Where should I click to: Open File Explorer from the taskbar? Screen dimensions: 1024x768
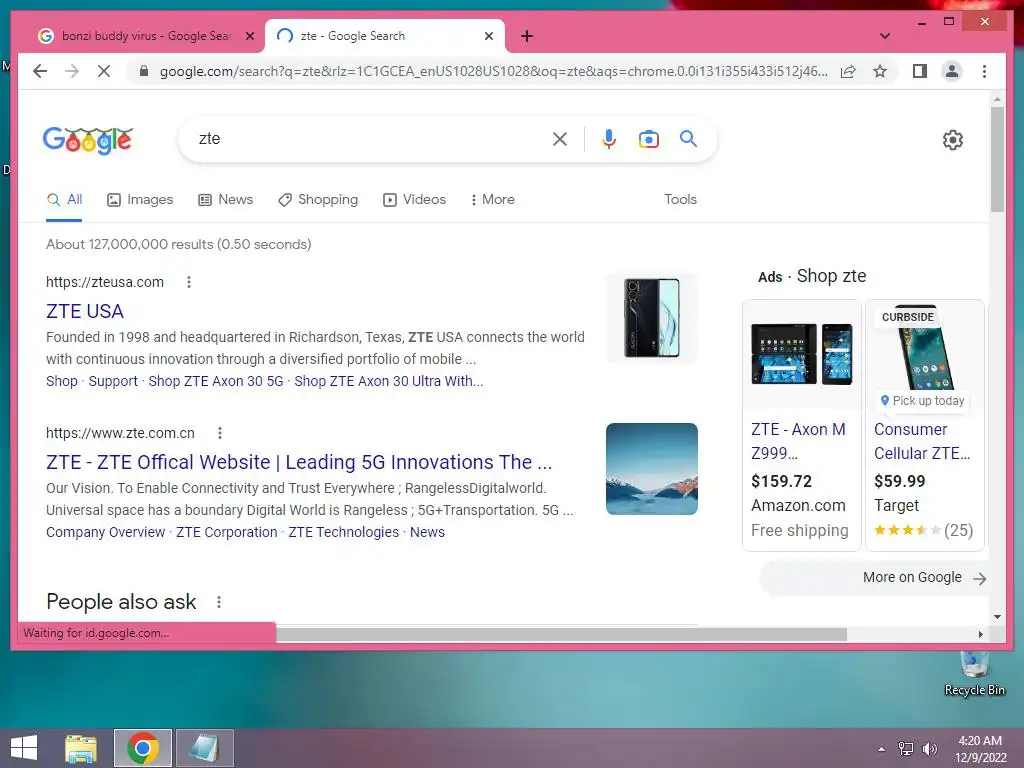click(x=81, y=748)
